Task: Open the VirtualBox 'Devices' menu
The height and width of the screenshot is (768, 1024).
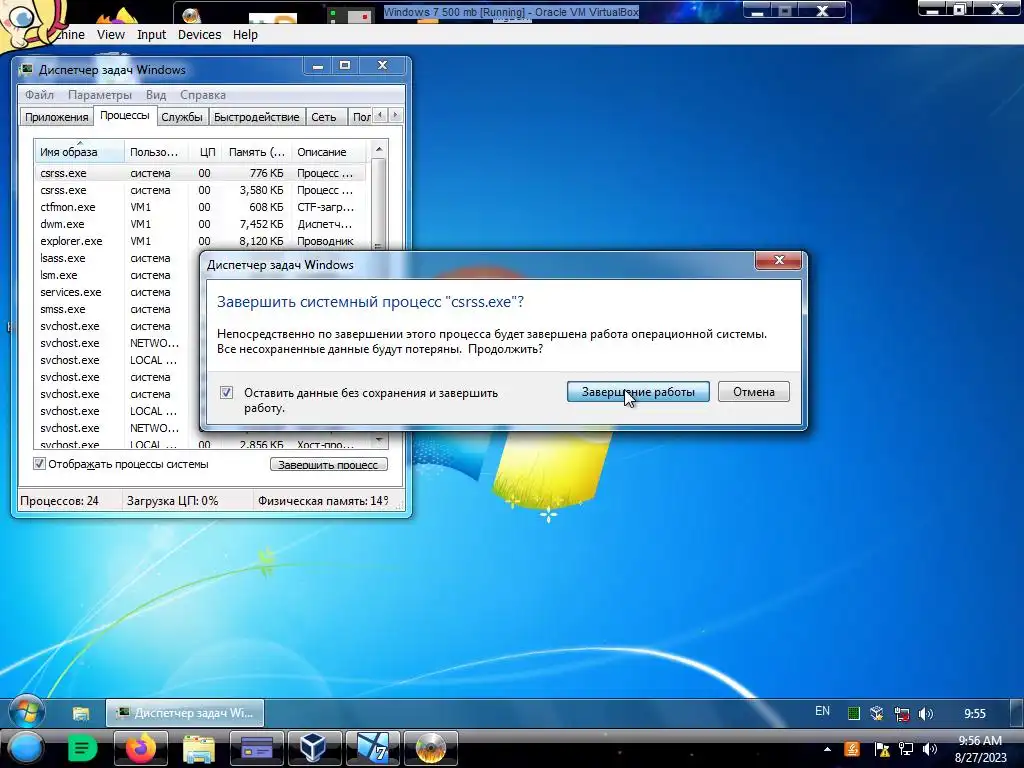Action: click(x=199, y=35)
